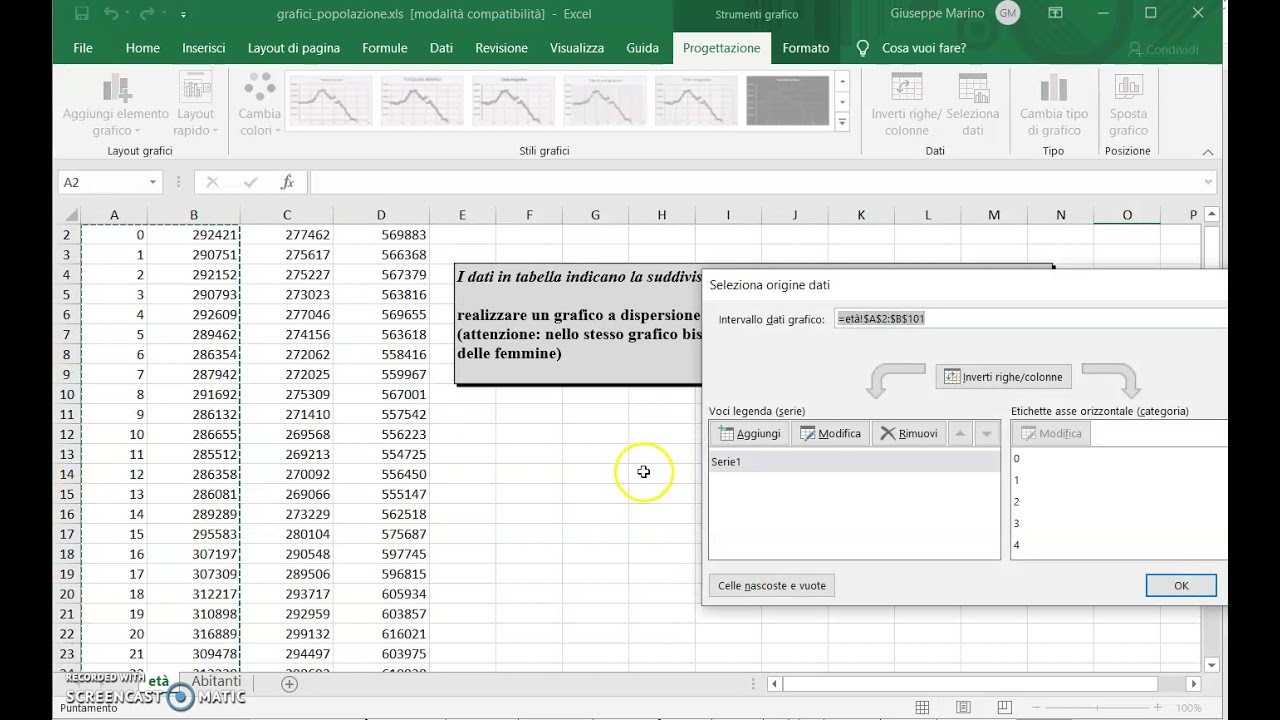Image resolution: width=1280 pixels, height=720 pixels.
Task: Select column B header
Action: pyautogui.click(x=194, y=215)
